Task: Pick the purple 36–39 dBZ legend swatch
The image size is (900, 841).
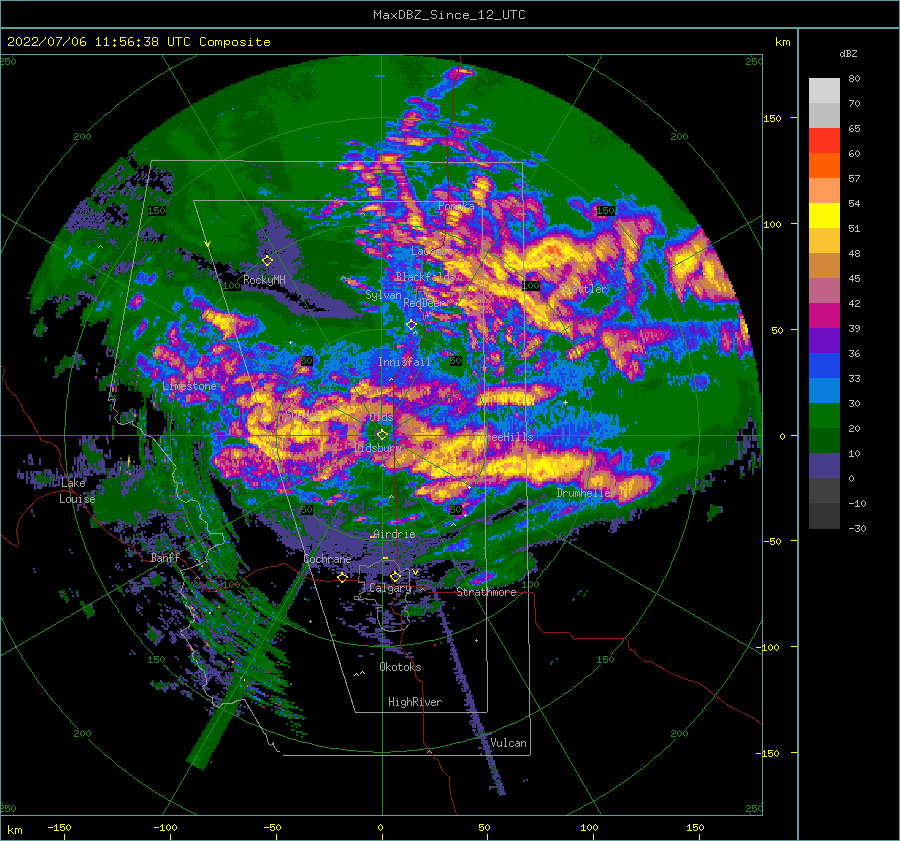Action: coord(824,341)
